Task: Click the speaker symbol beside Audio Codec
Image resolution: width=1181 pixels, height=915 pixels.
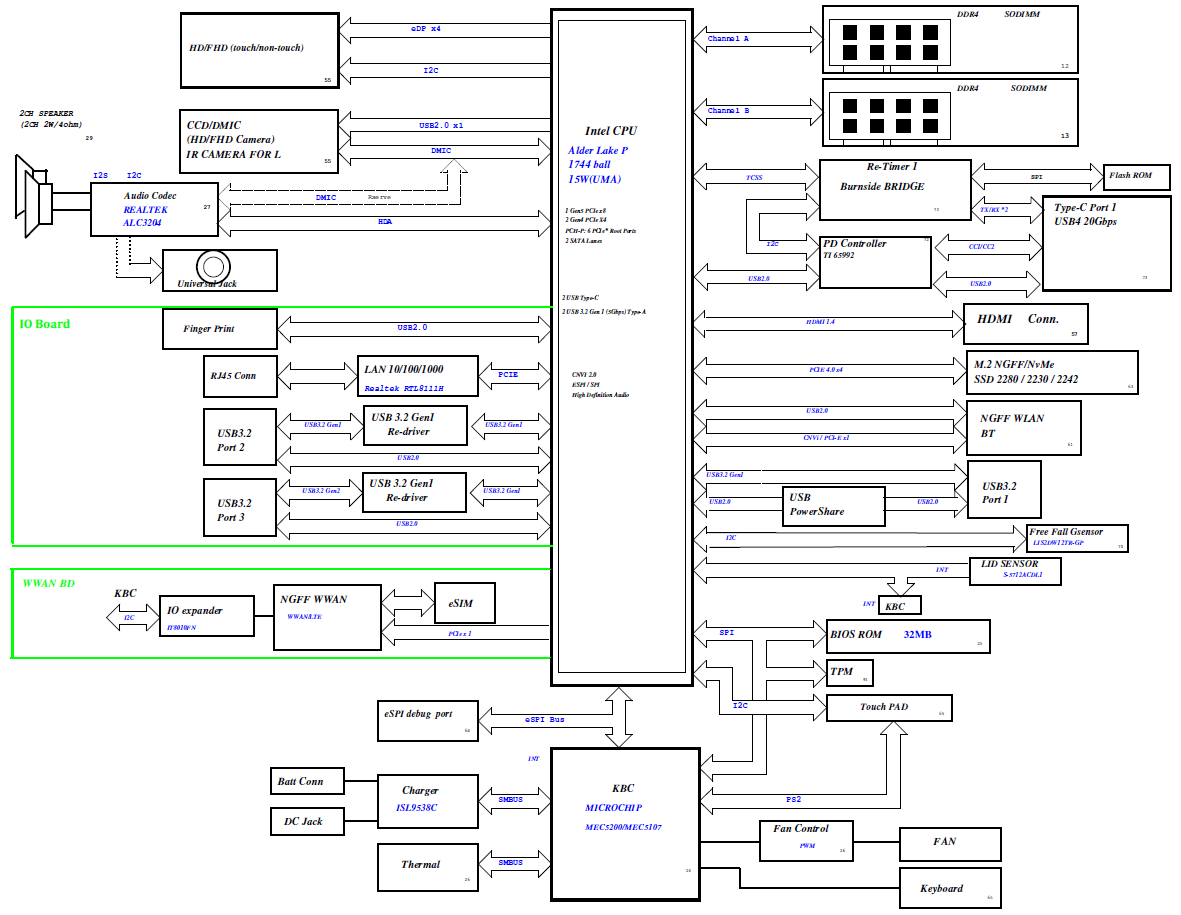Action: (x=34, y=196)
